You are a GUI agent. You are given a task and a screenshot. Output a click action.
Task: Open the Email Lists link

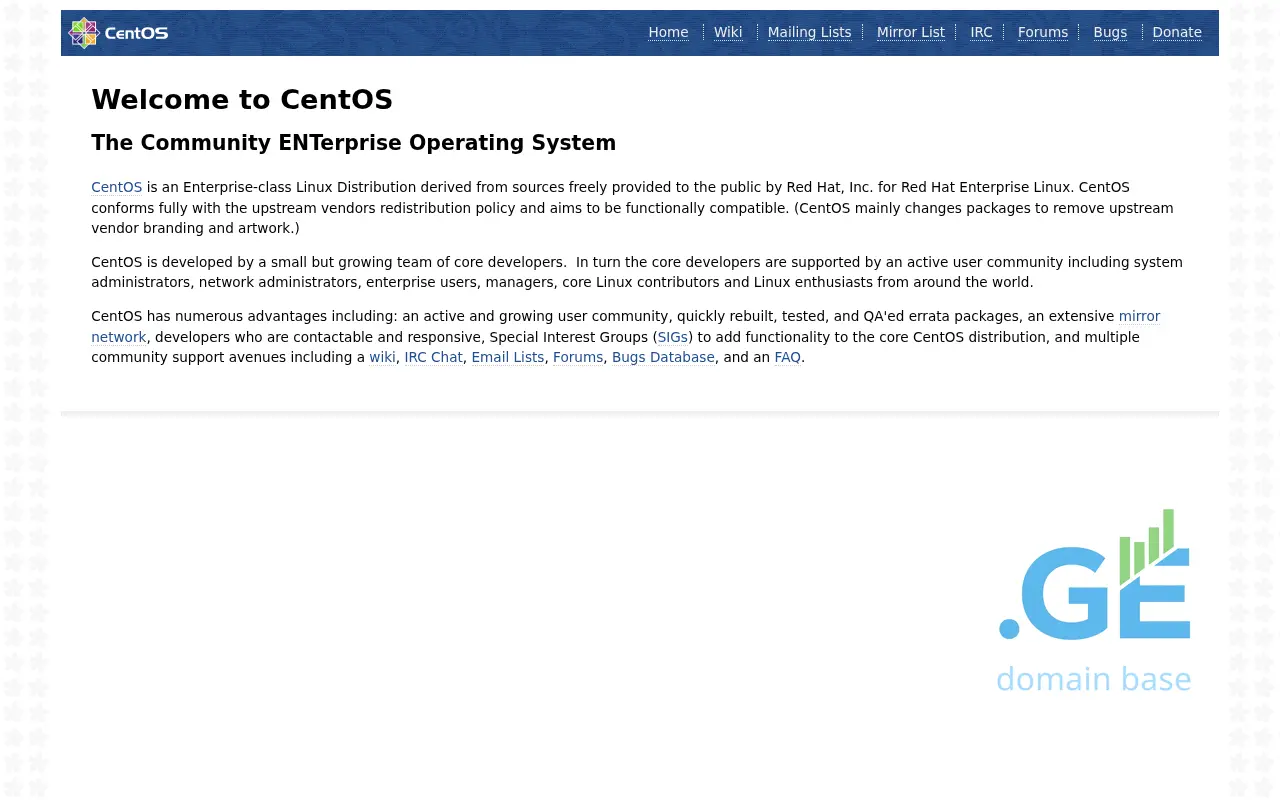pyautogui.click(x=507, y=357)
